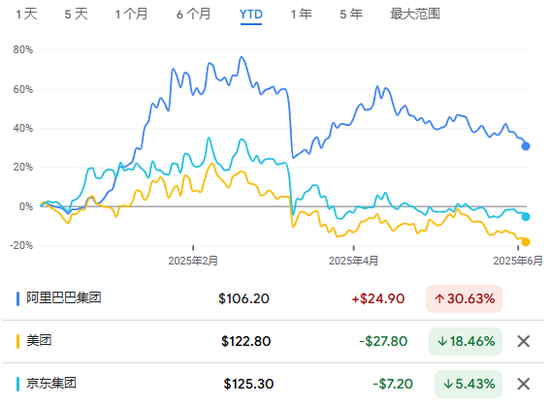Click the orange end-point dot on chart
This screenshot has height=404, width=550.
point(525,242)
